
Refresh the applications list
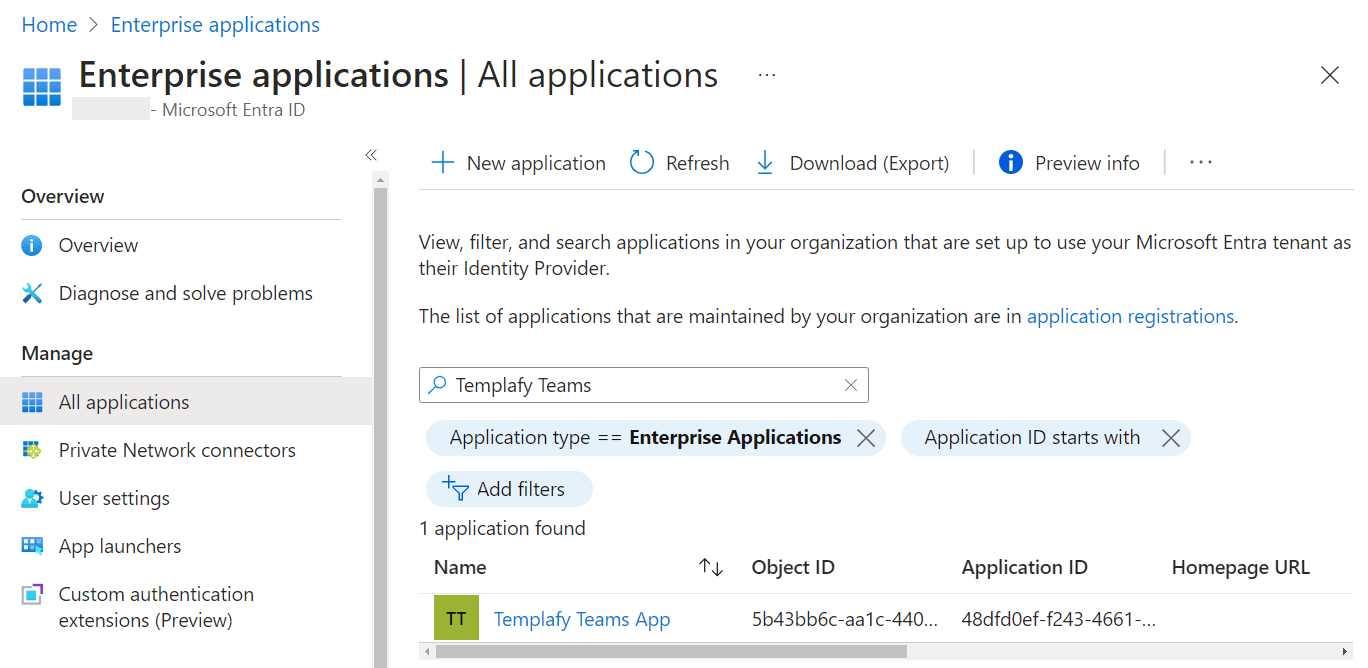pos(679,162)
